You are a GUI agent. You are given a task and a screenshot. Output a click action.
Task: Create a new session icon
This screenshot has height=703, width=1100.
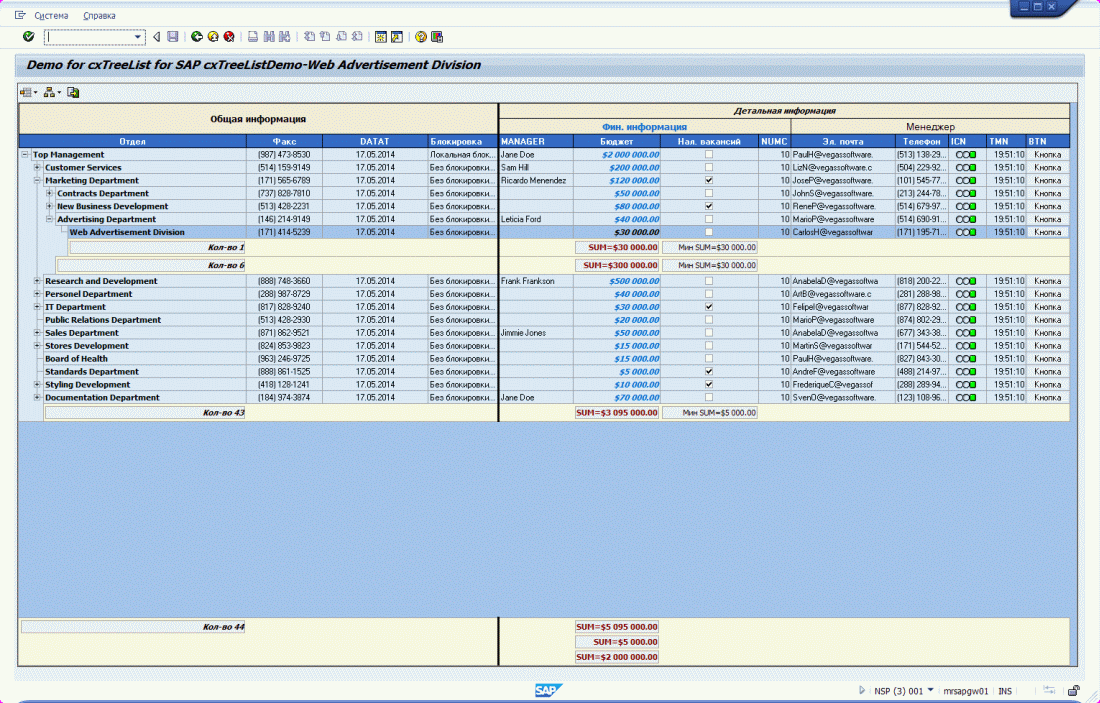coord(381,36)
